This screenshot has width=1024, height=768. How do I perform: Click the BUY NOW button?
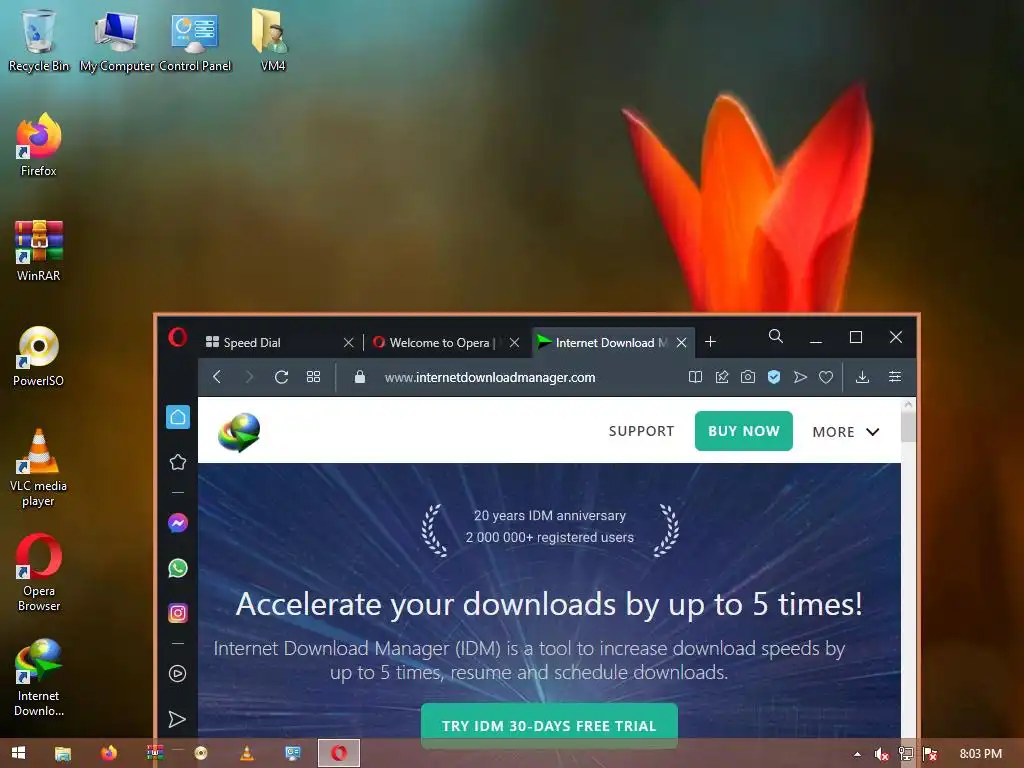[x=744, y=431]
